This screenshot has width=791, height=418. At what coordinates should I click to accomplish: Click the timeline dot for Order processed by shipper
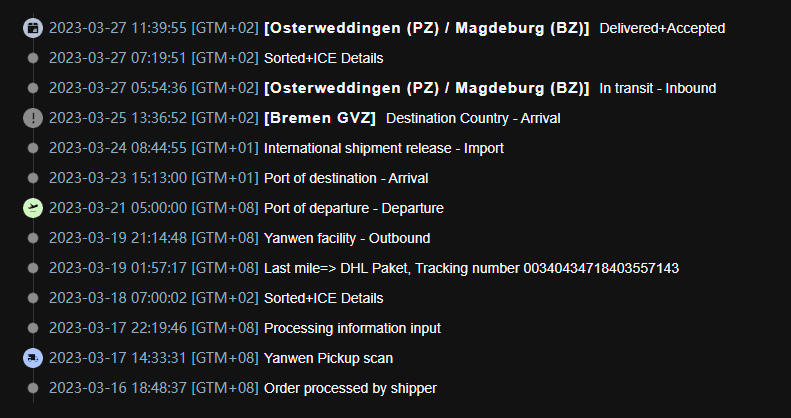pyautogui.click(x=33, y=388)
